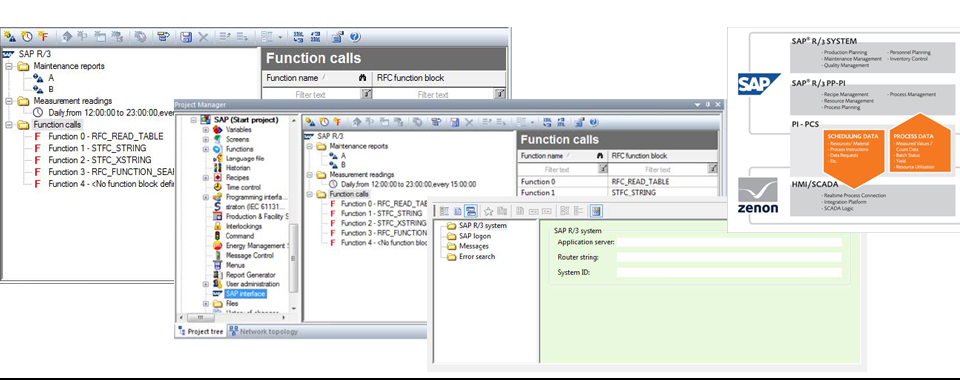Click the Application server input field

click(x=729, y=242)
